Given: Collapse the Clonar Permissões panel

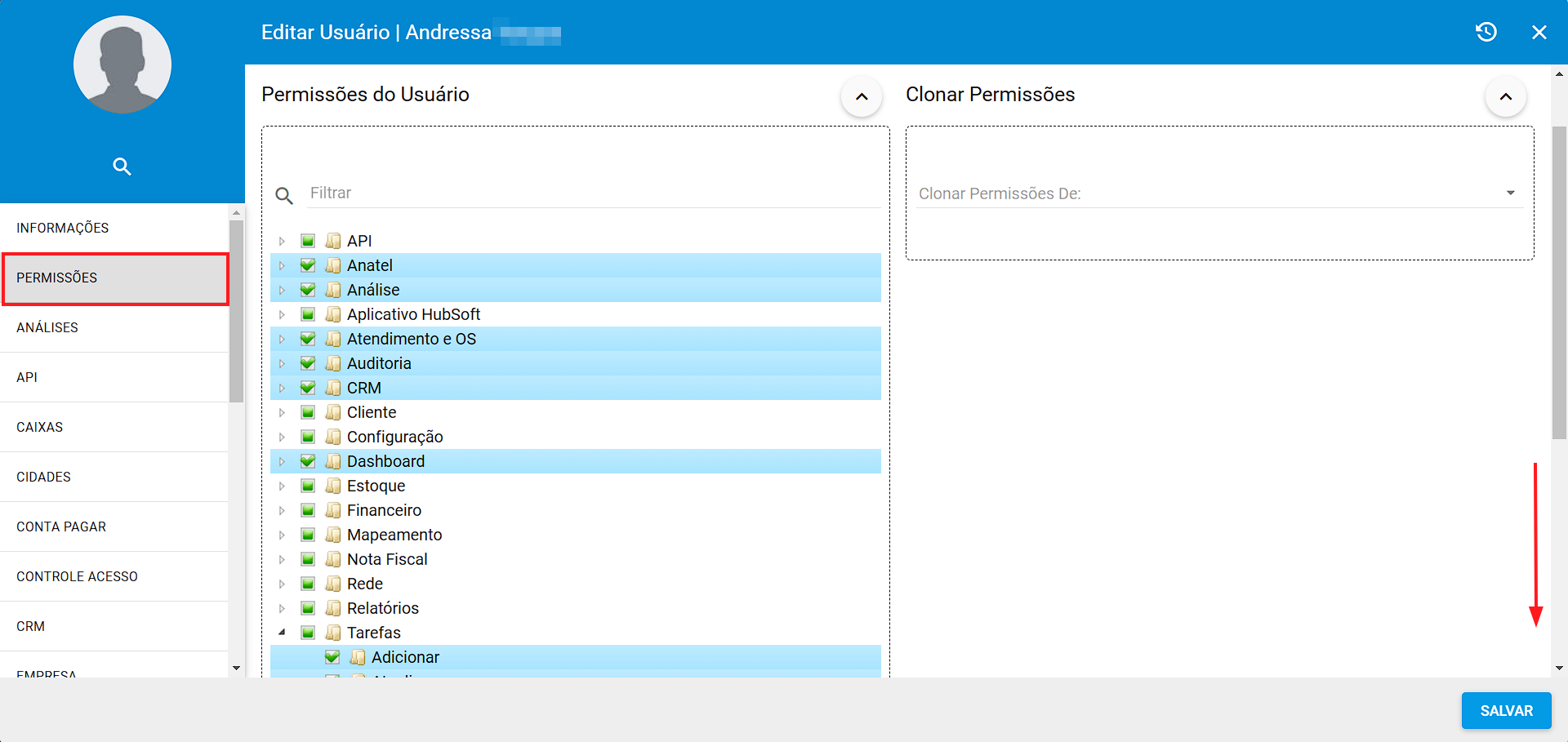Looking at the screenshot, I should tap(1506, 96).
